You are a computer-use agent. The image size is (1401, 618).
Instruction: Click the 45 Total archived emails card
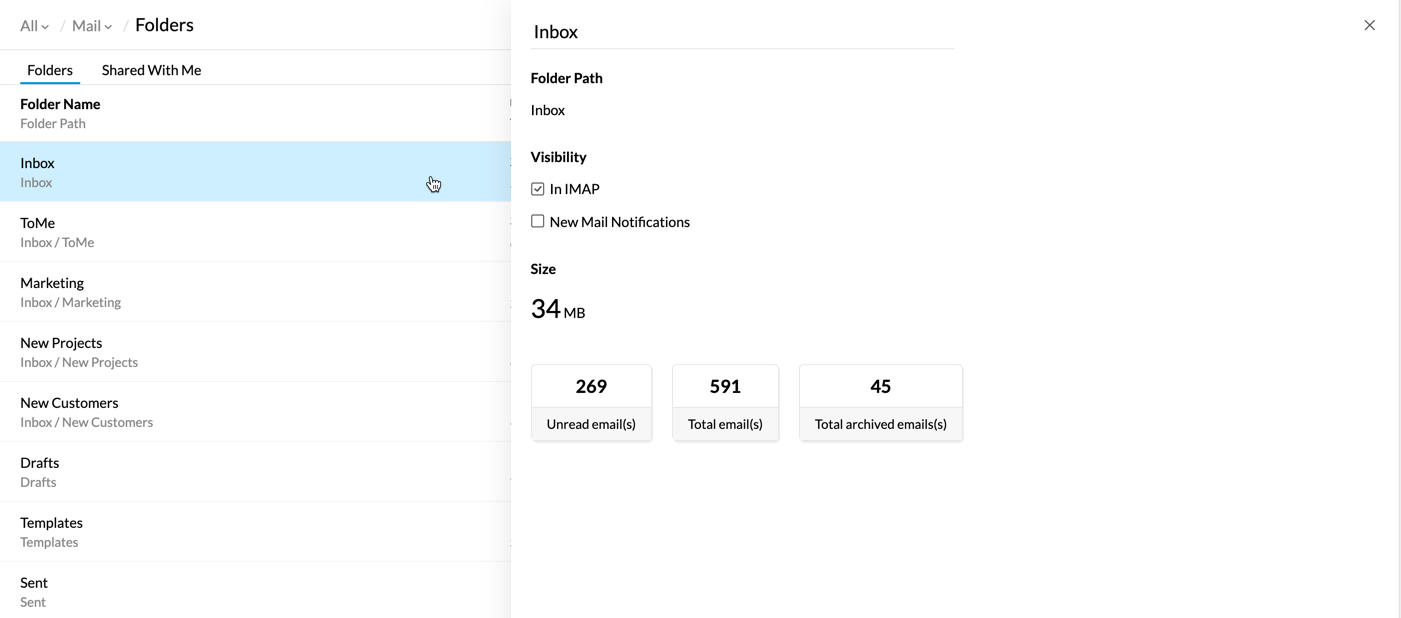pos(880,402)
